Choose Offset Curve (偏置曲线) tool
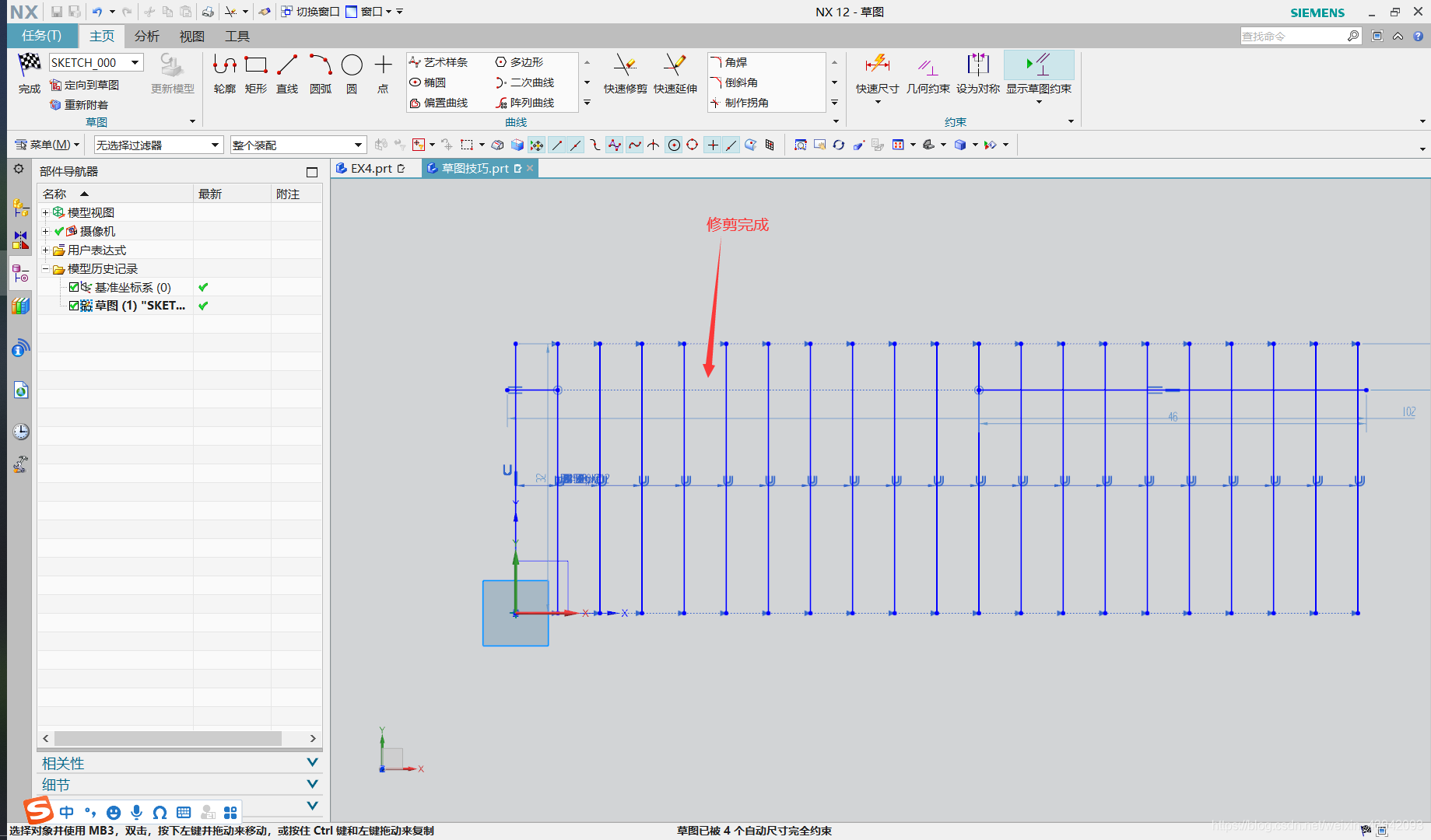 [x=439, y=103]
